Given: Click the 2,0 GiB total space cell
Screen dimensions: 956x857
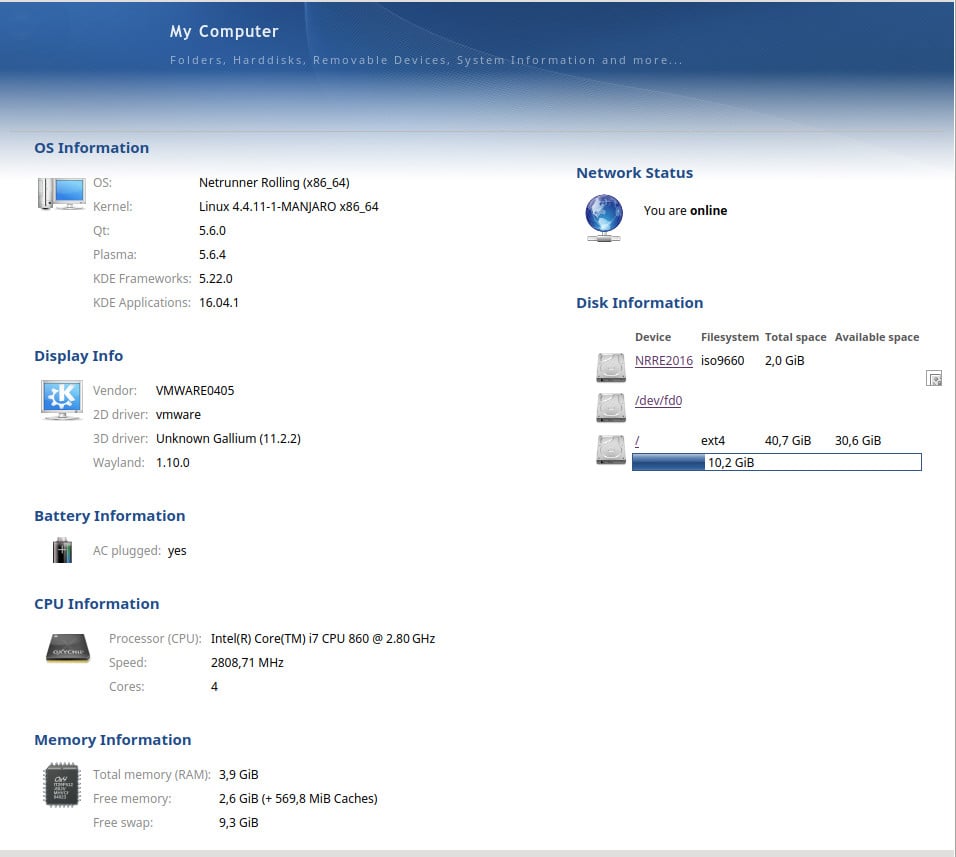Looking at the screenshot, I should [785, 361].
